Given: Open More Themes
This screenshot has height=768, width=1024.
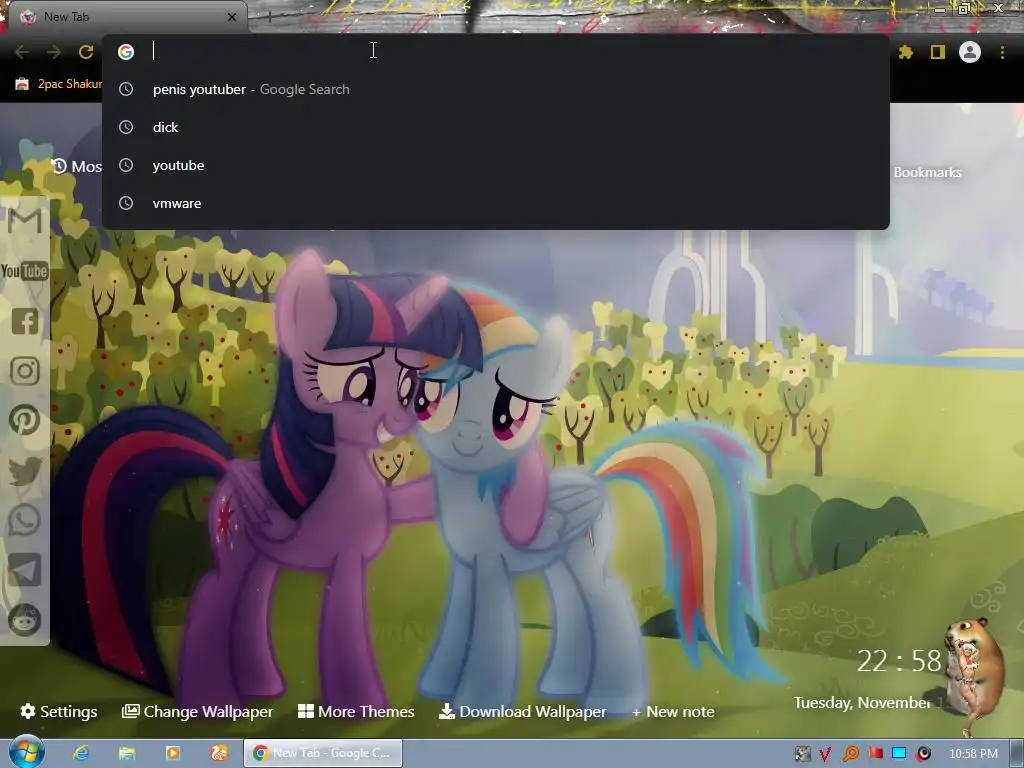Looking at the screenshot, I should 356,711.
